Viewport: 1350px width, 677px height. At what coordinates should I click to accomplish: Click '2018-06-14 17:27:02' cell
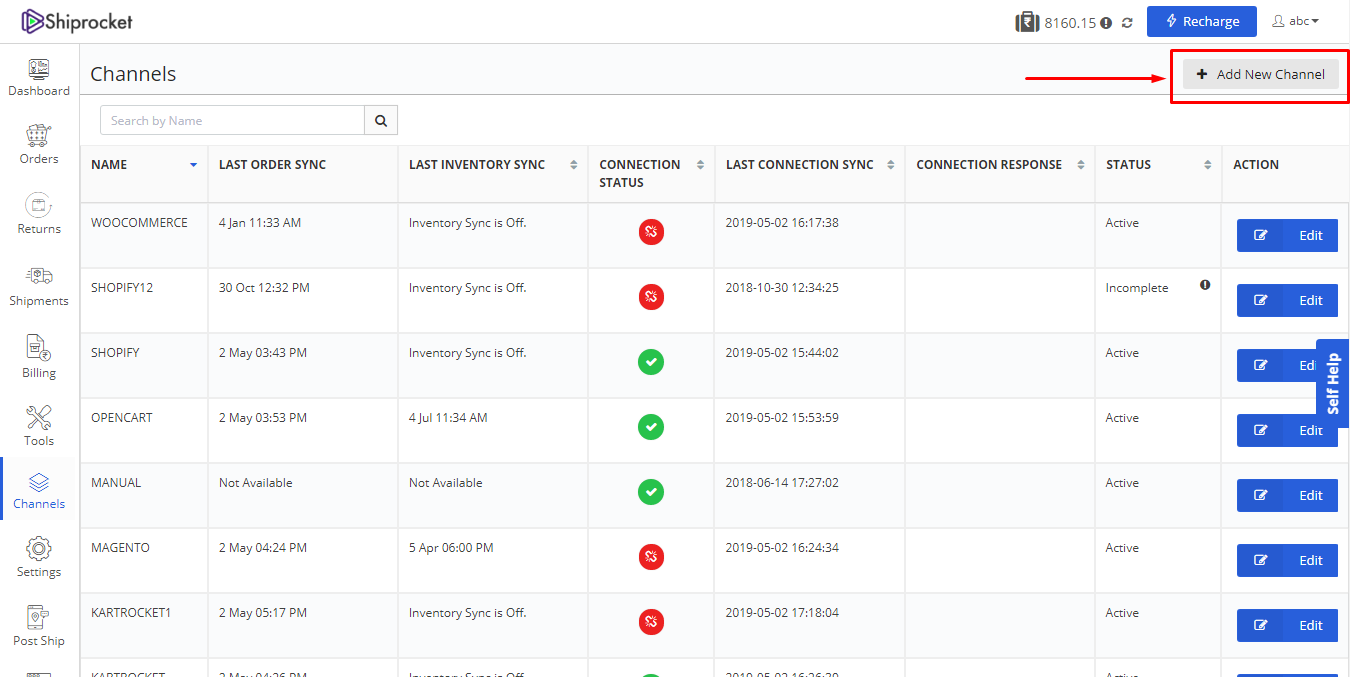782,483
